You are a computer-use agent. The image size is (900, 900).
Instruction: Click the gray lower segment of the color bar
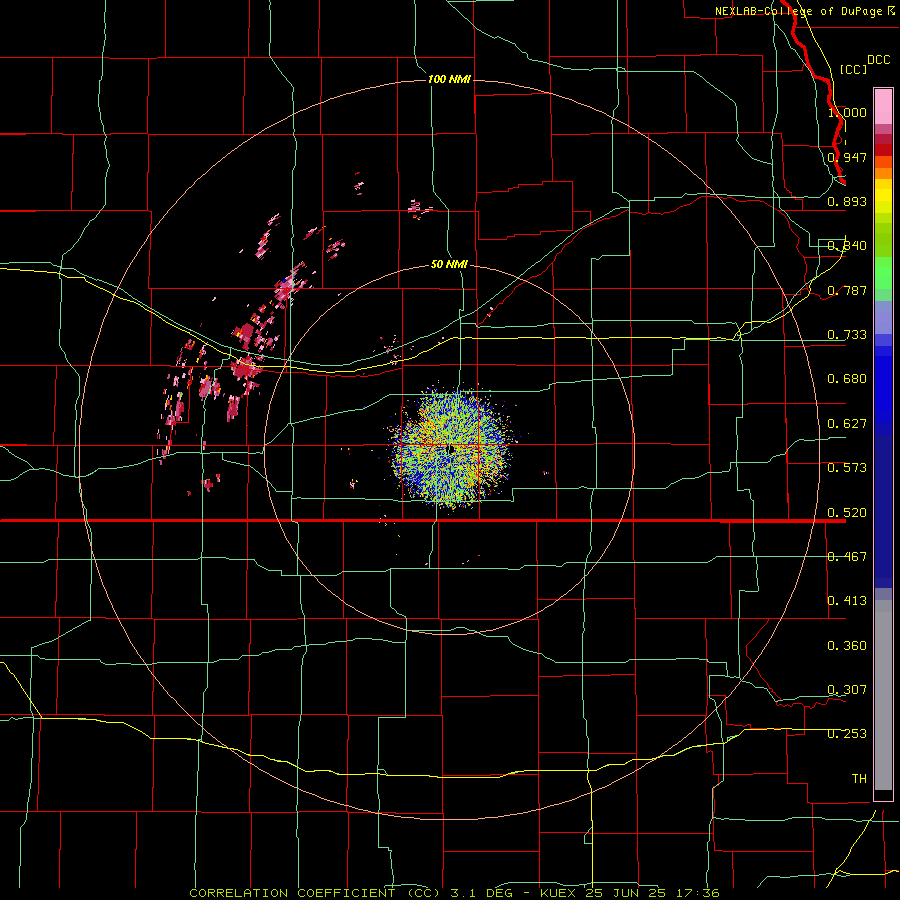coord(883,695)
